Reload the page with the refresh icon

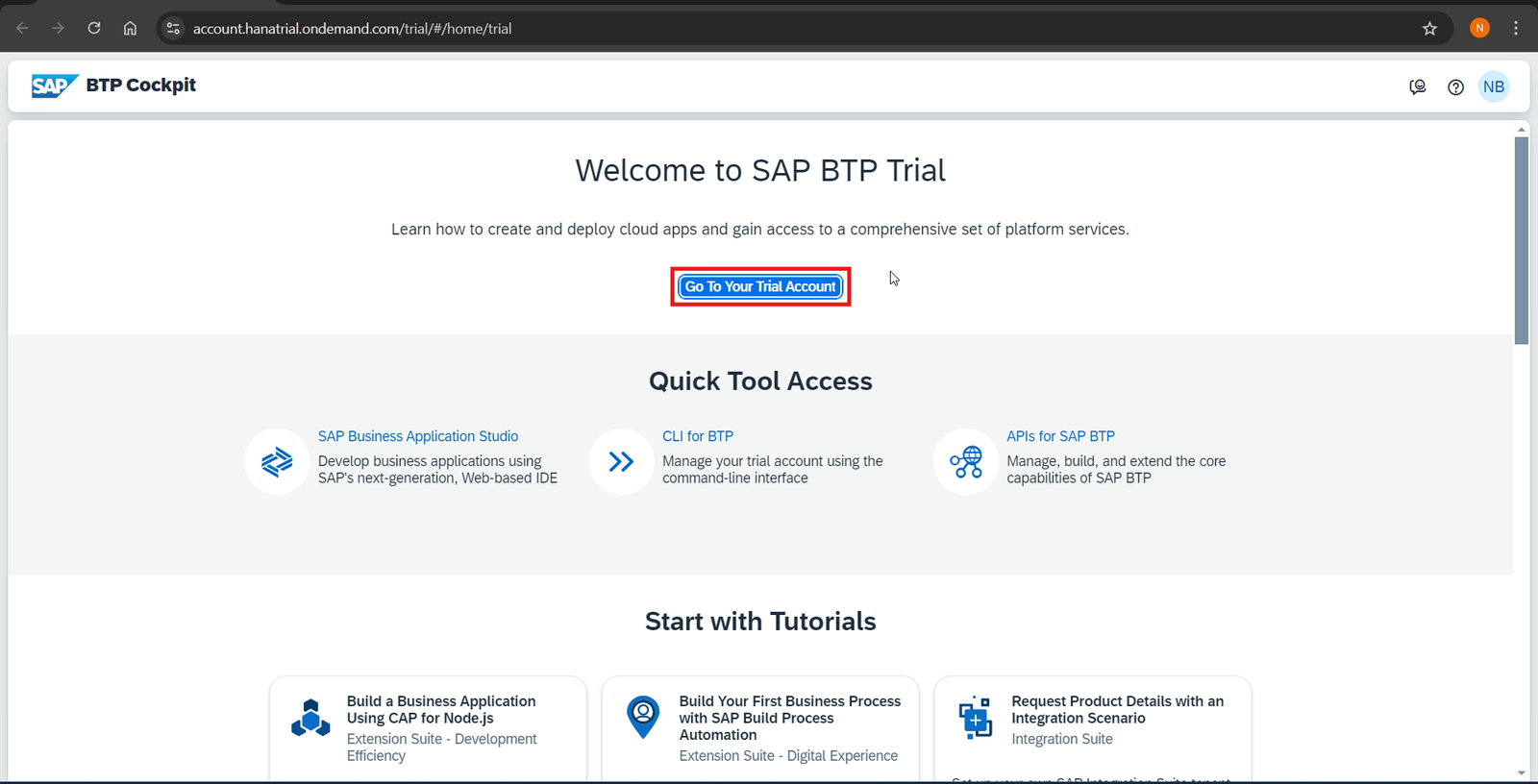tap(94, 28)
